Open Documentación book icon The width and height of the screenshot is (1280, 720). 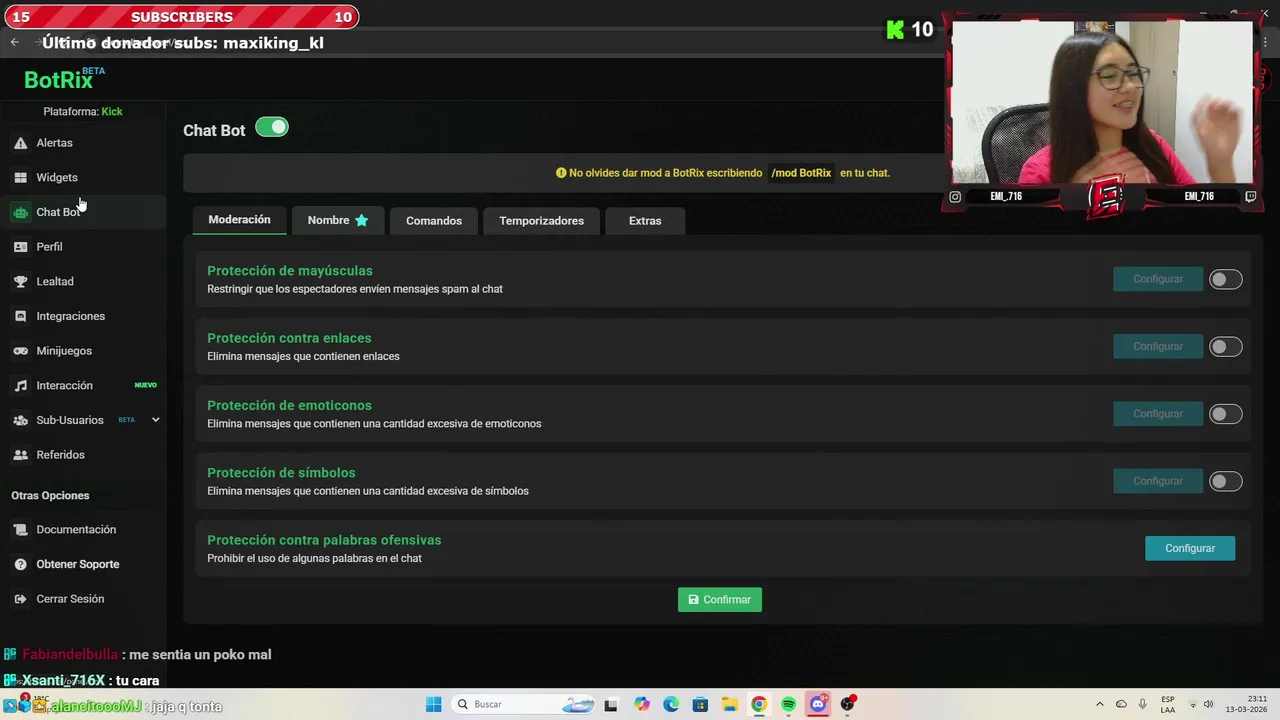click(x=20, y=530)
